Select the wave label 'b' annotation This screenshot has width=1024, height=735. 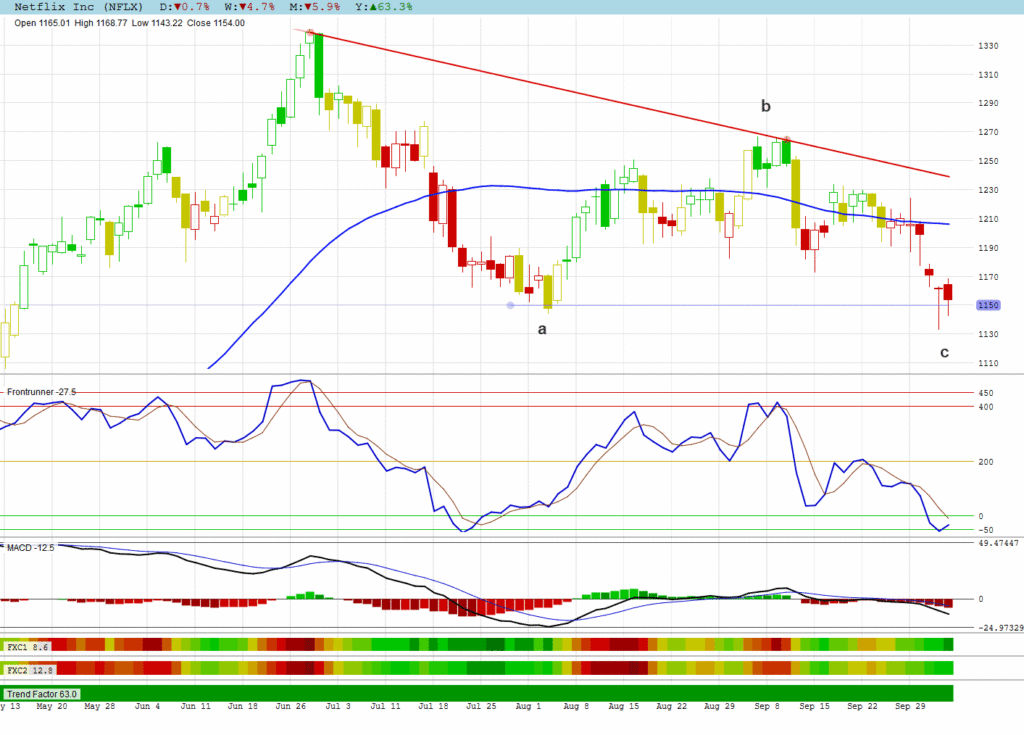click(765, 106)
